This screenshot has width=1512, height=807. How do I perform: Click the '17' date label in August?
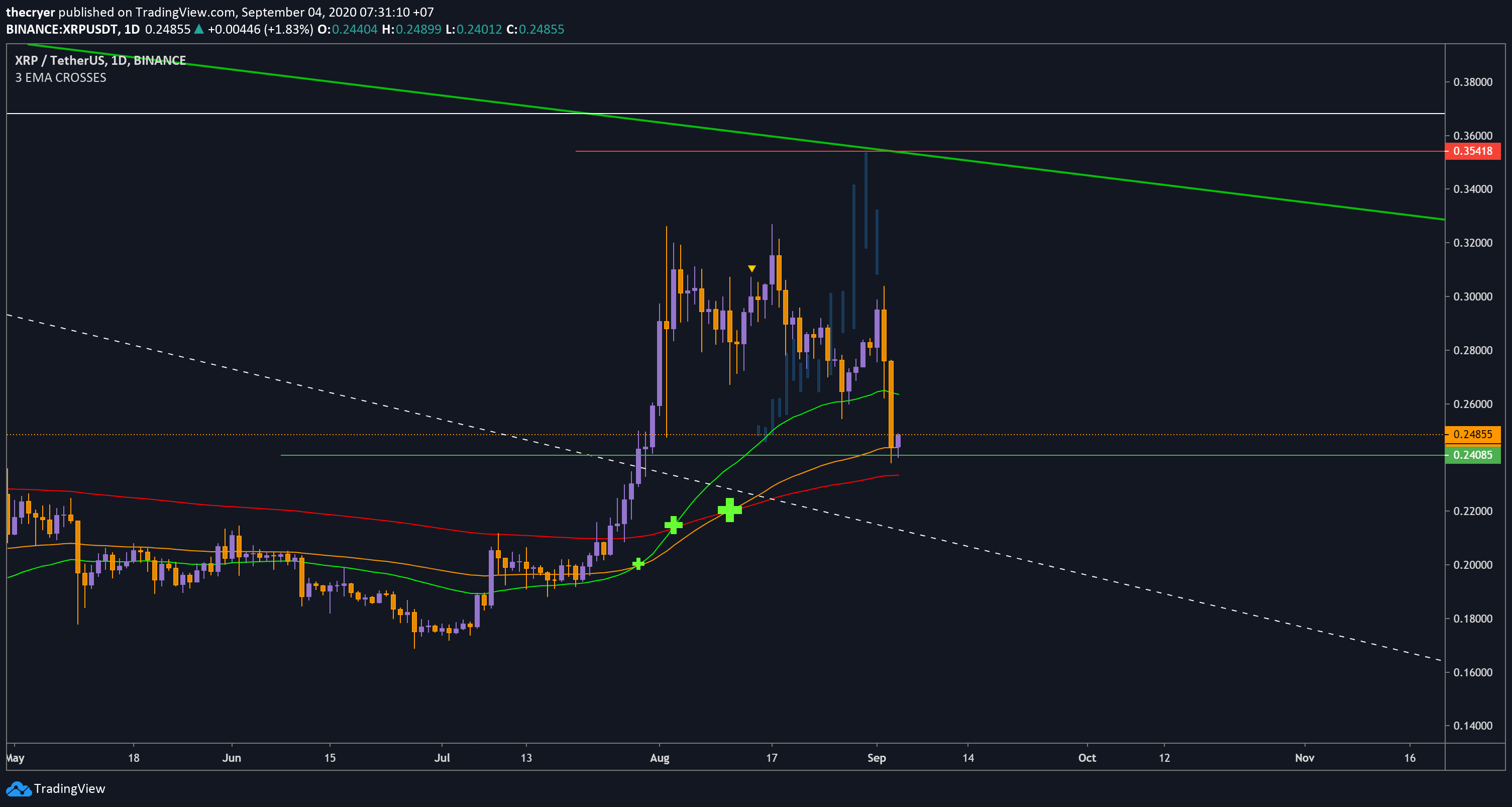[x=772, y=758]
